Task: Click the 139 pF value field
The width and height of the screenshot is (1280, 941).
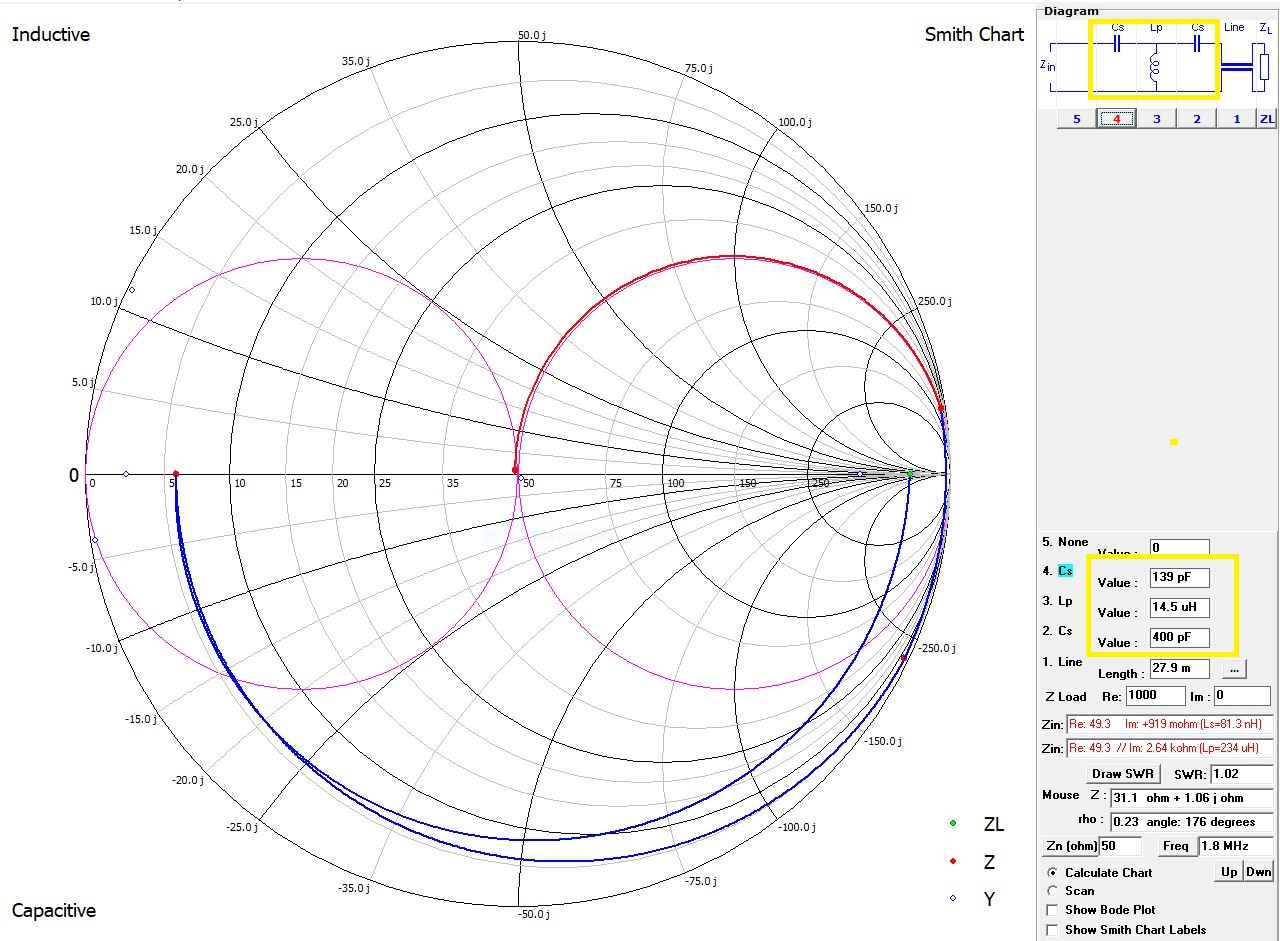Action: coord(1179,578)
